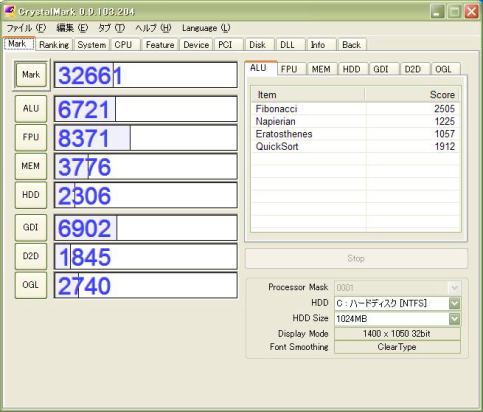Click the Display Mode 1400 x 1050 32bit field
483x412 pixels.
397,334
